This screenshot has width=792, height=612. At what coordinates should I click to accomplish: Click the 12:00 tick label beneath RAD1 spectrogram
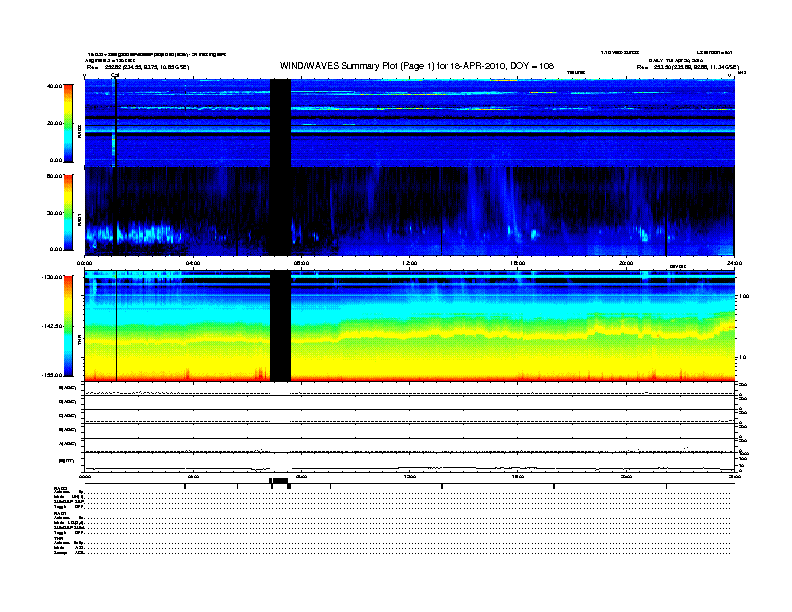coord(410,263)
